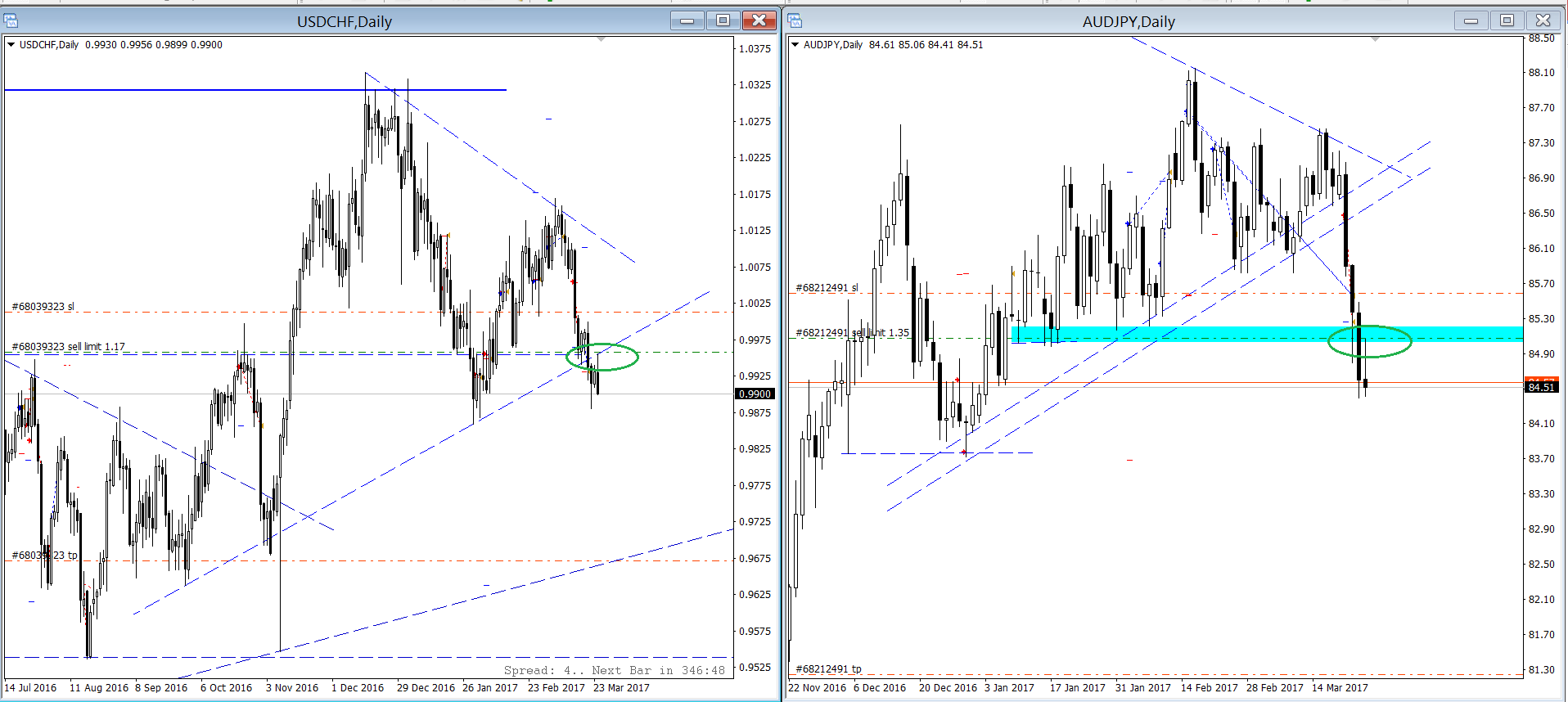Select the #68212491 sell limit 1.35 label
This screenshot has height=702, width=1568.
[852, 333]
